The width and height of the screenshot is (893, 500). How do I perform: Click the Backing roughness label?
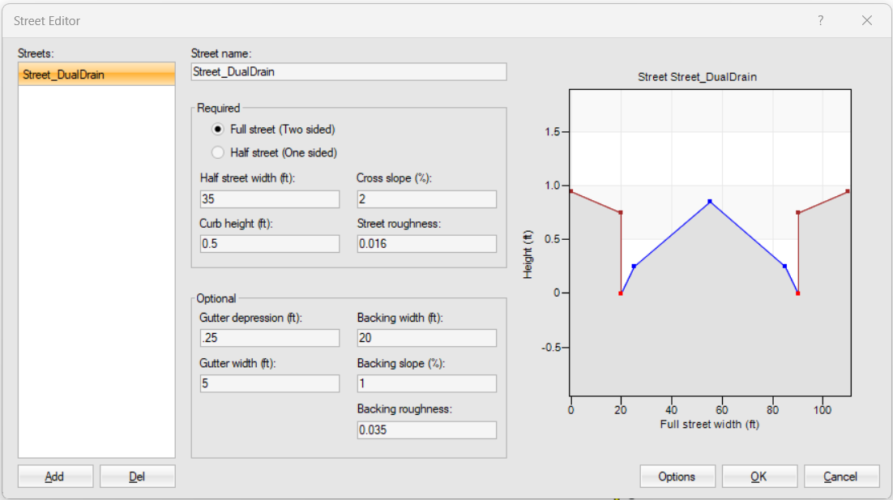[404, 409]
